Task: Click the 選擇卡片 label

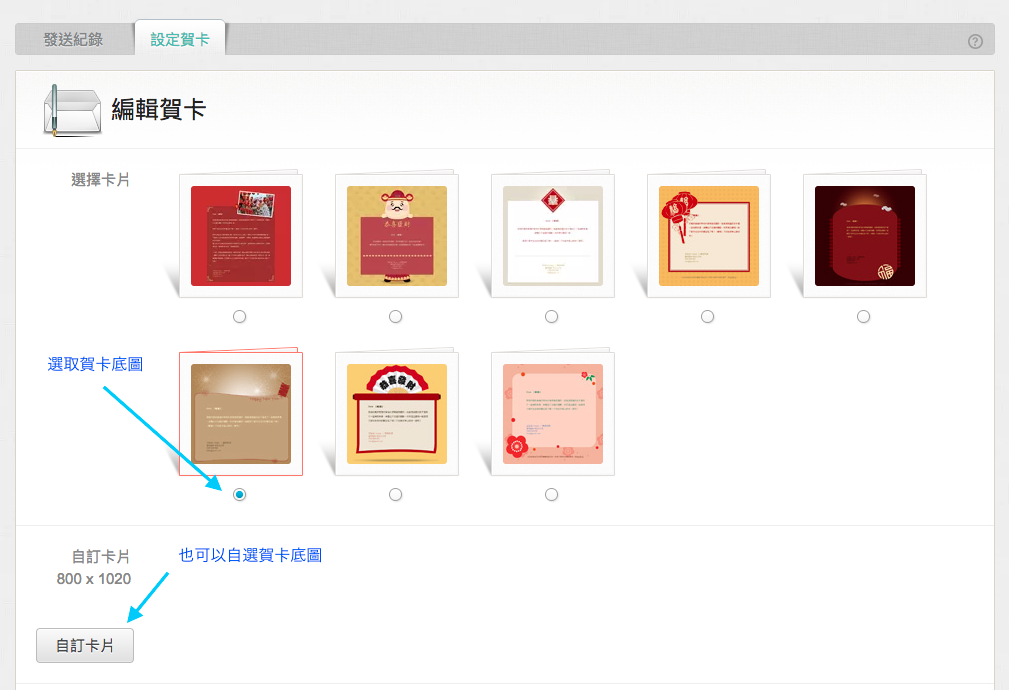Action: (100, 180)
